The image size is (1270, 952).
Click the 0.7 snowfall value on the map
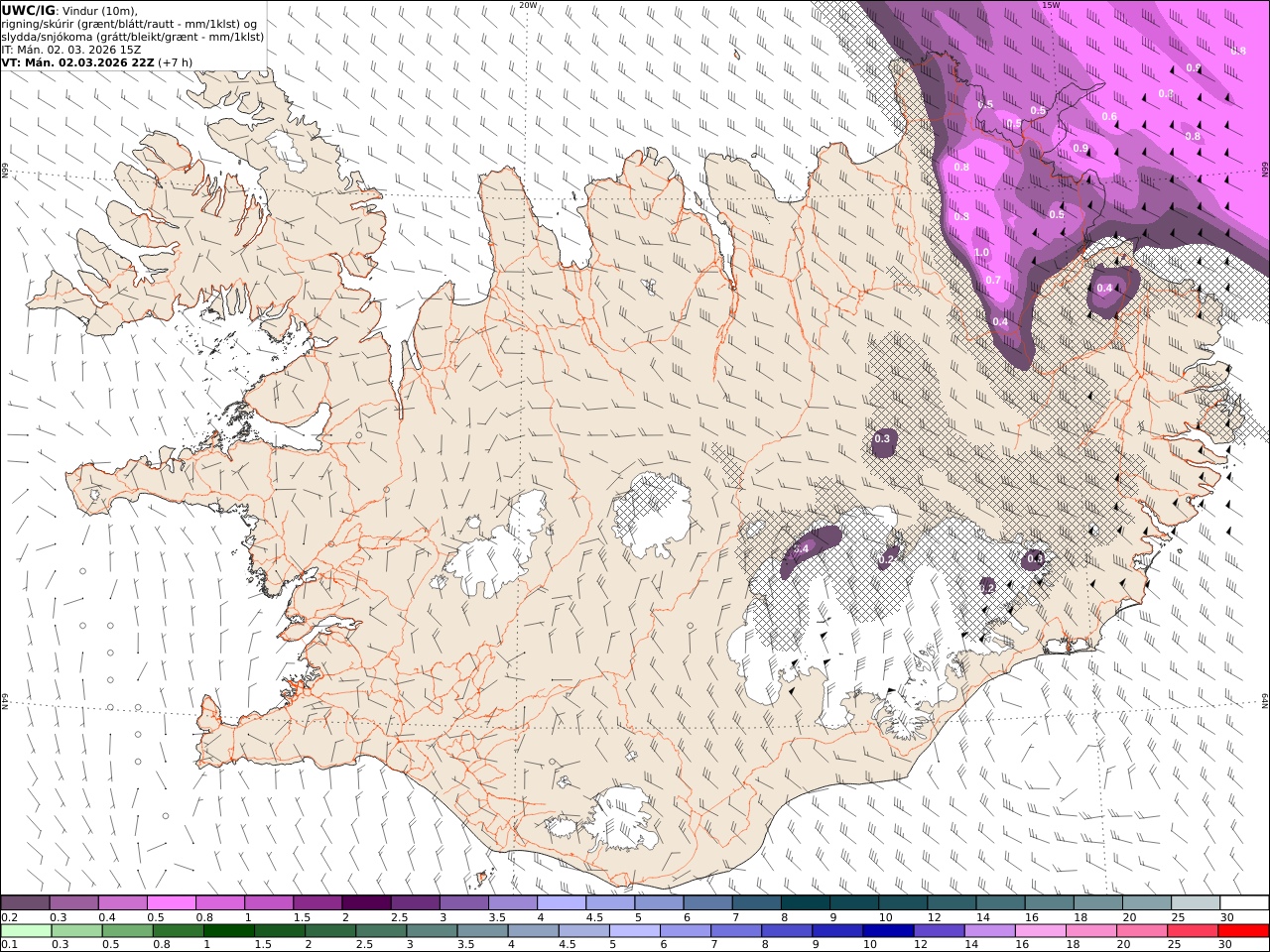pos(993,281)
